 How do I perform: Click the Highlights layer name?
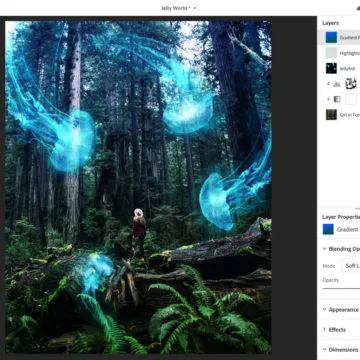(x=350, y=53)
